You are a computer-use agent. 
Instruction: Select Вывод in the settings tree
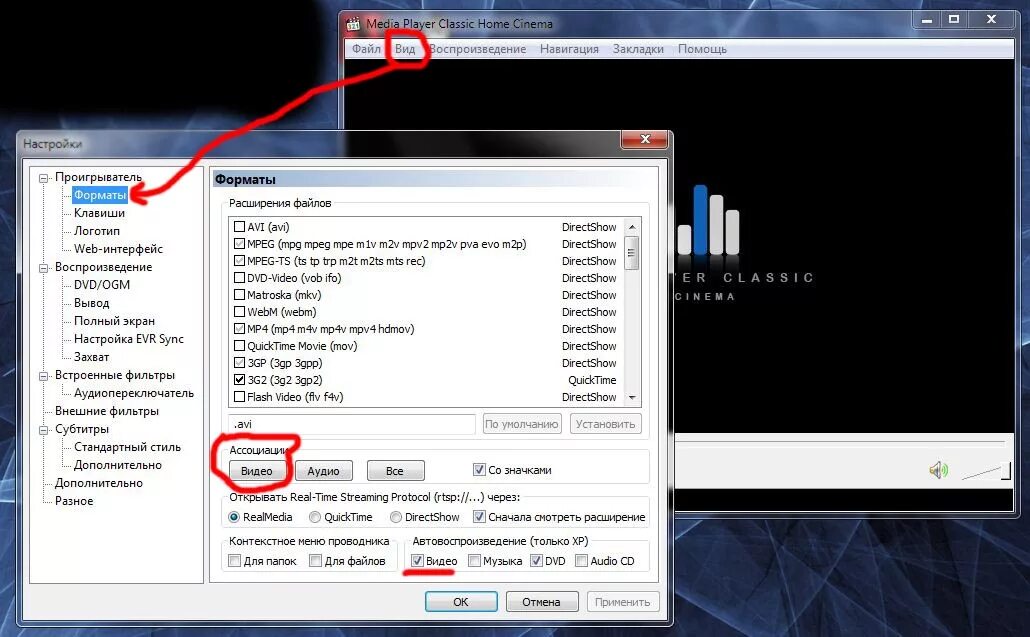91,303
